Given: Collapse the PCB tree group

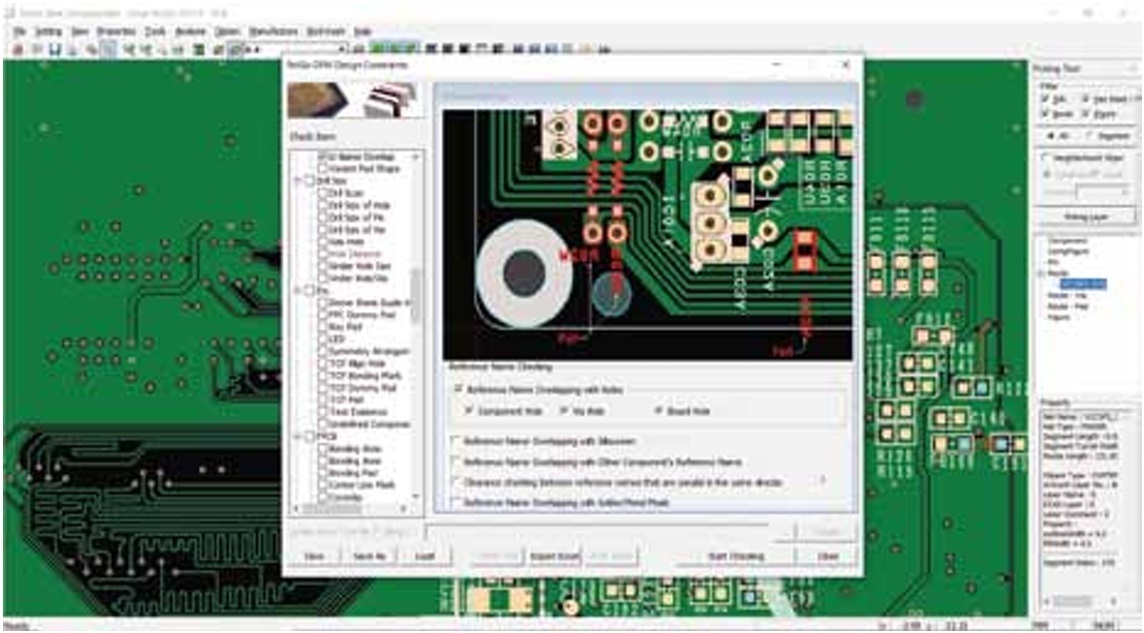Looking at the screenshot, I should pos(297,436).
